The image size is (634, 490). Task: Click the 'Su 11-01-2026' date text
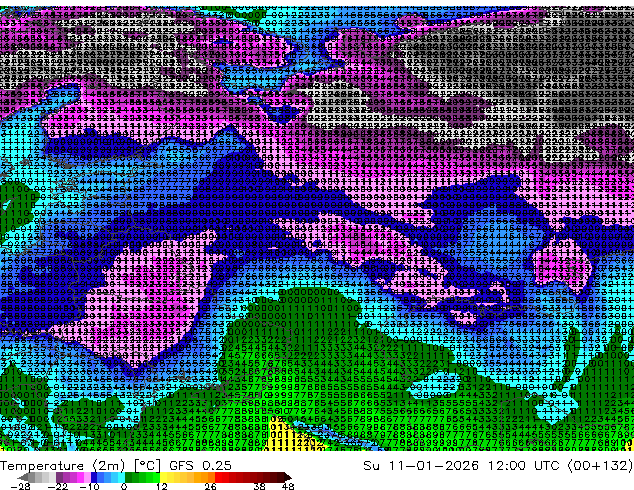[x=421, y=466]
